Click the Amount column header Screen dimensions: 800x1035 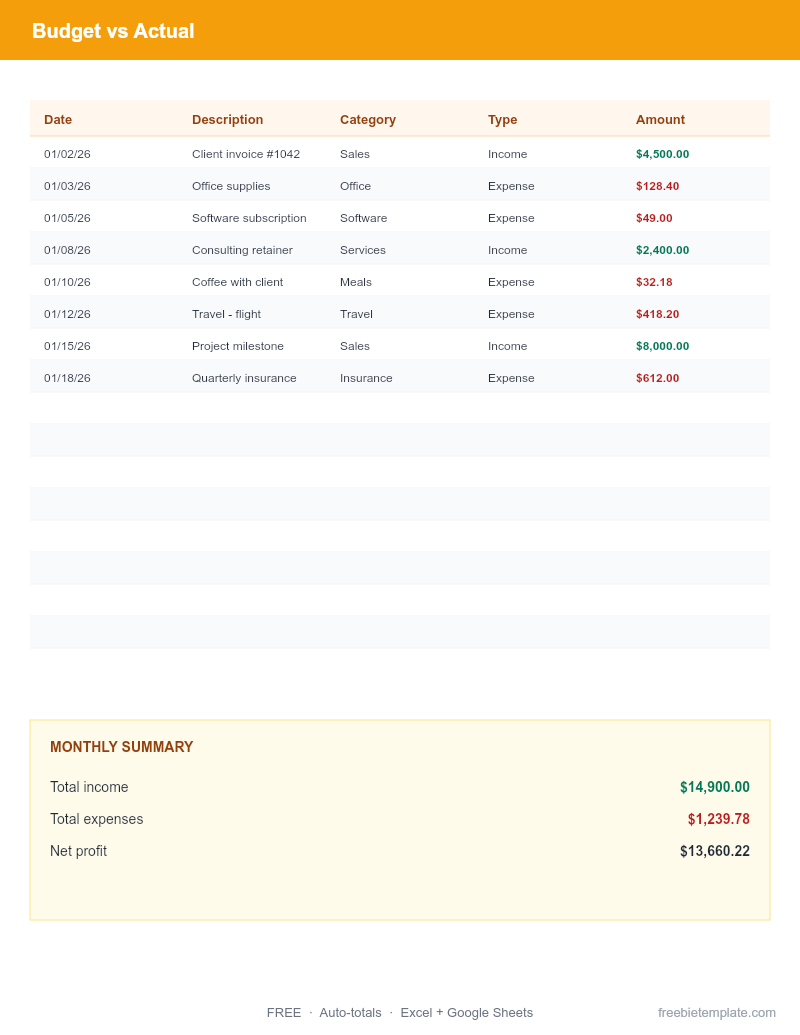point(660,119)
